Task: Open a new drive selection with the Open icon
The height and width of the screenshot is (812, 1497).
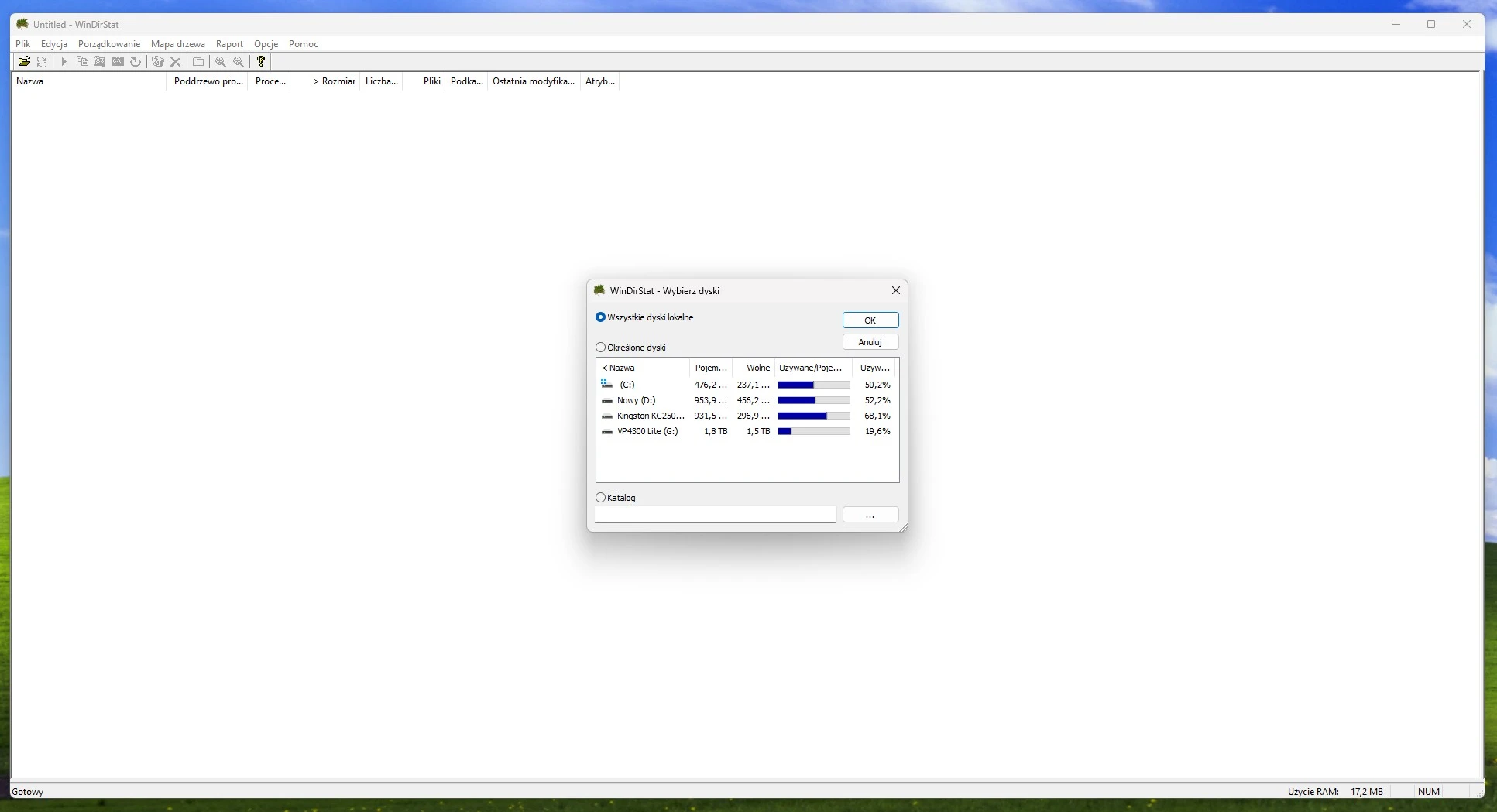Action: 25,61
